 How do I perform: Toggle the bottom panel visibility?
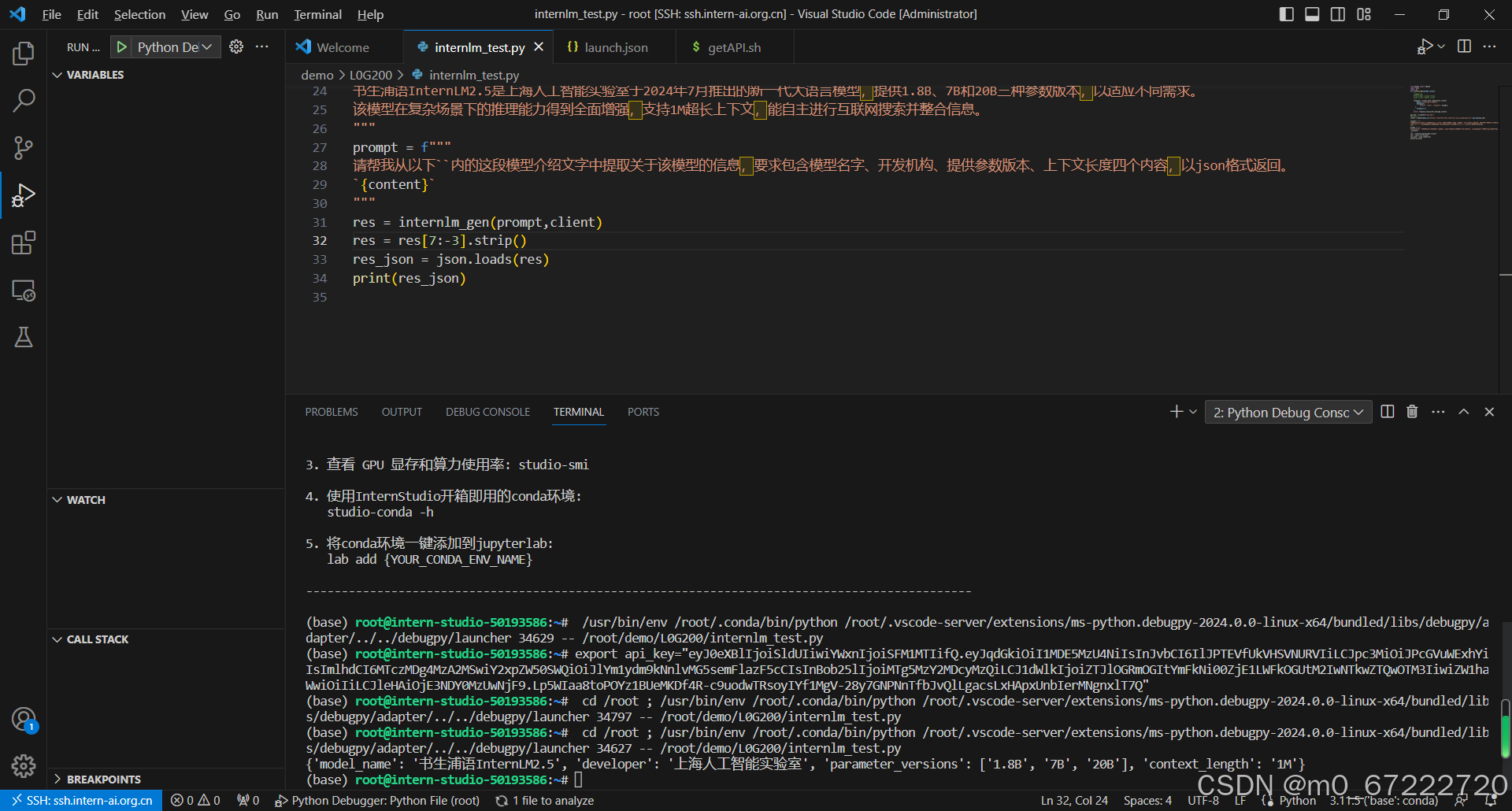(1312, 13)
